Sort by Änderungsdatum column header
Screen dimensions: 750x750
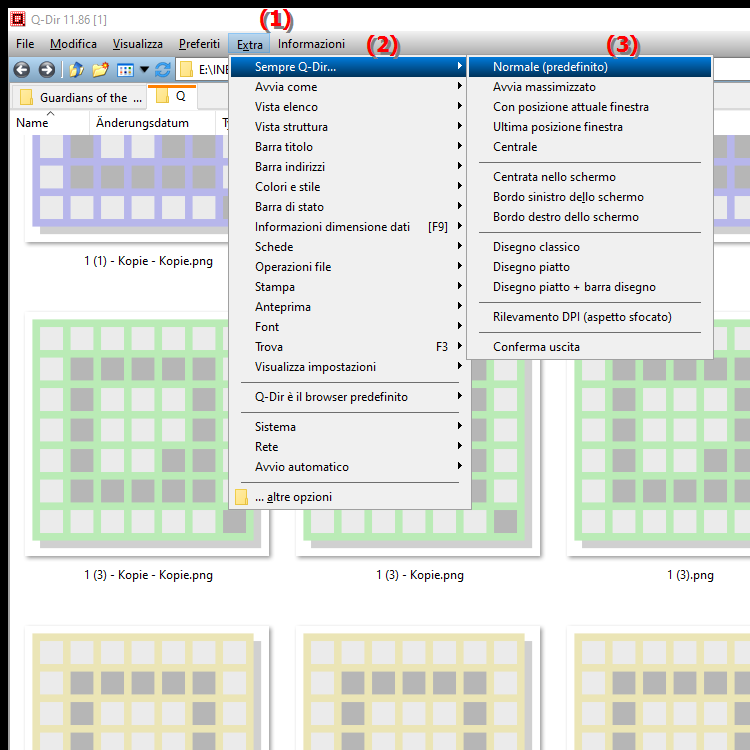(152, 123)
